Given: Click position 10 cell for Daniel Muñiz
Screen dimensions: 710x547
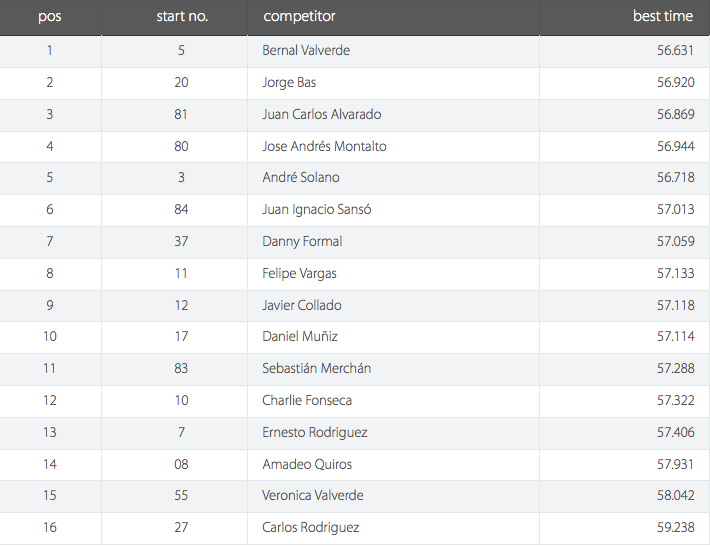Looking at the screenshot, I should [x=50, y=336].
